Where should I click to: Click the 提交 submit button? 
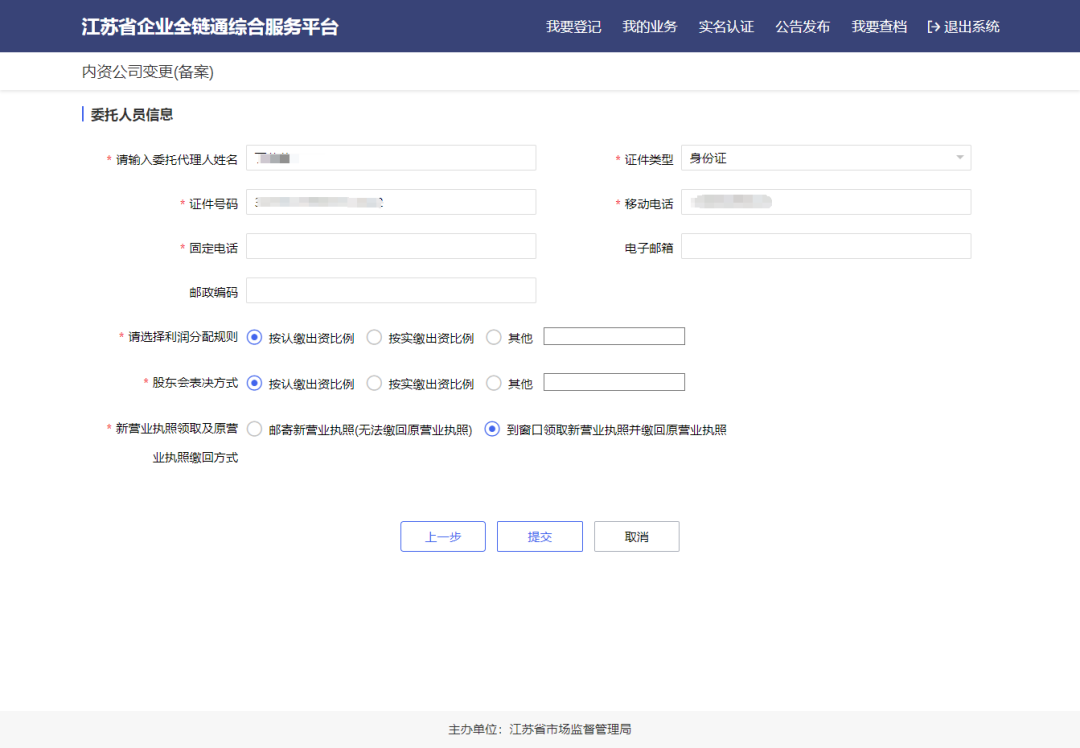click(539, 536)
